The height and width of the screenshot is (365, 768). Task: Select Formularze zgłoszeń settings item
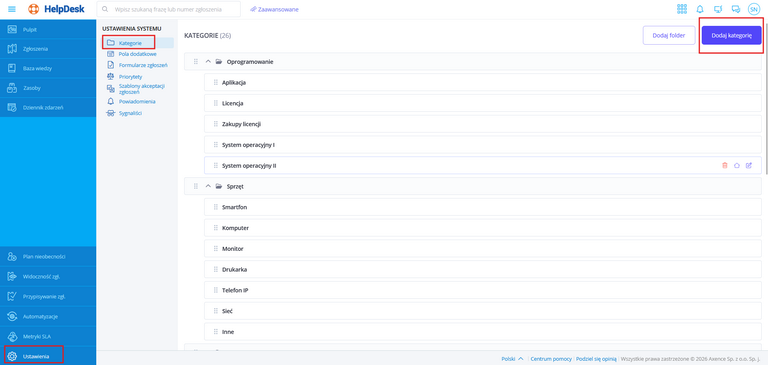coord(137,65)
